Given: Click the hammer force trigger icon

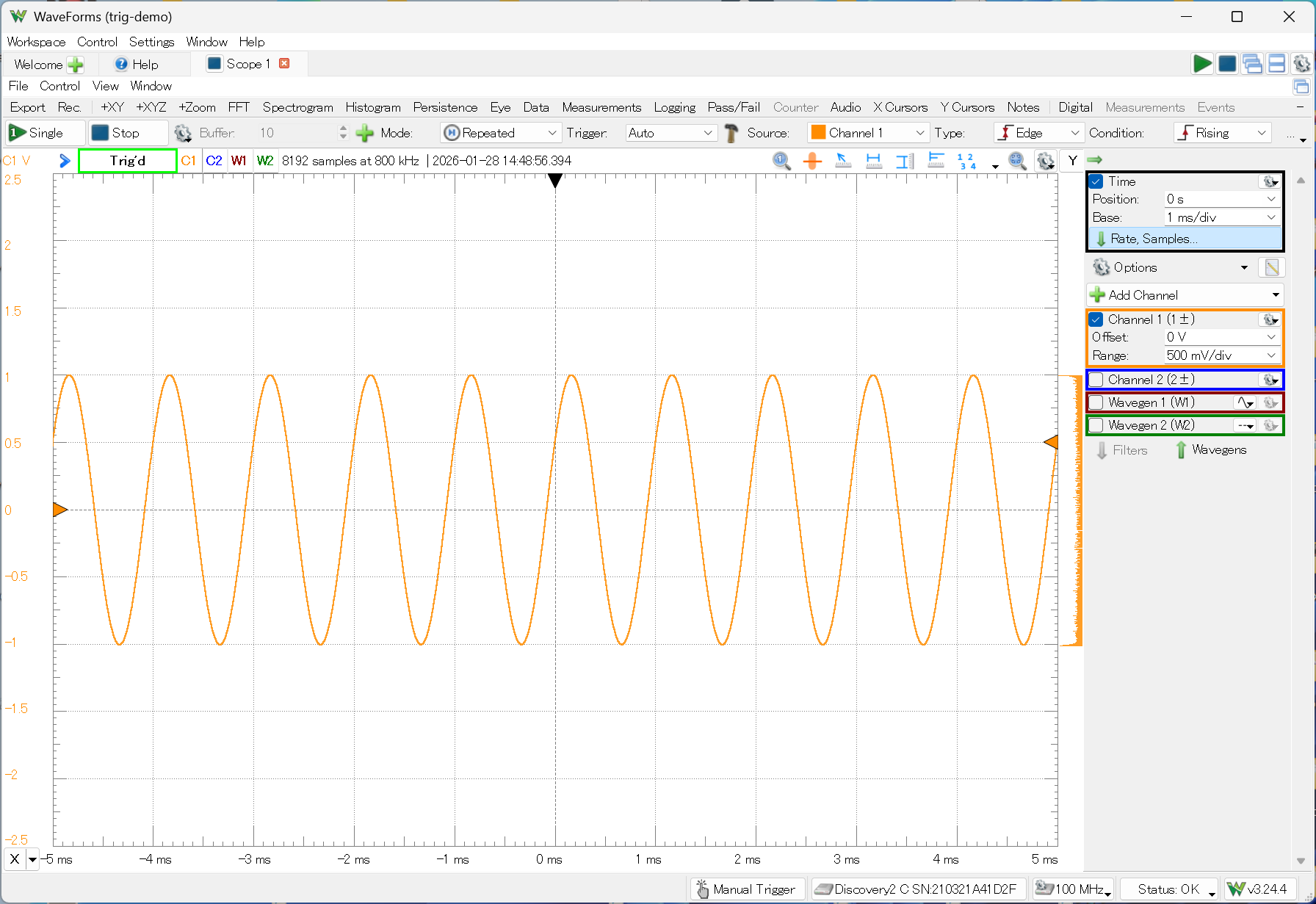Looking at the screenshot, I should click(x=731, y=133).
